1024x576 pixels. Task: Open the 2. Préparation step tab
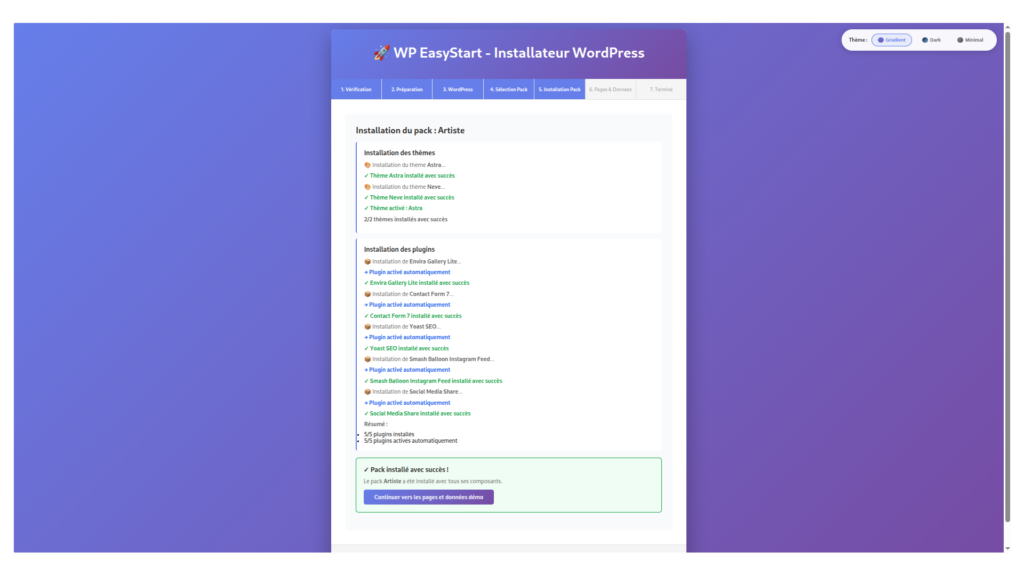click(407, 90)
